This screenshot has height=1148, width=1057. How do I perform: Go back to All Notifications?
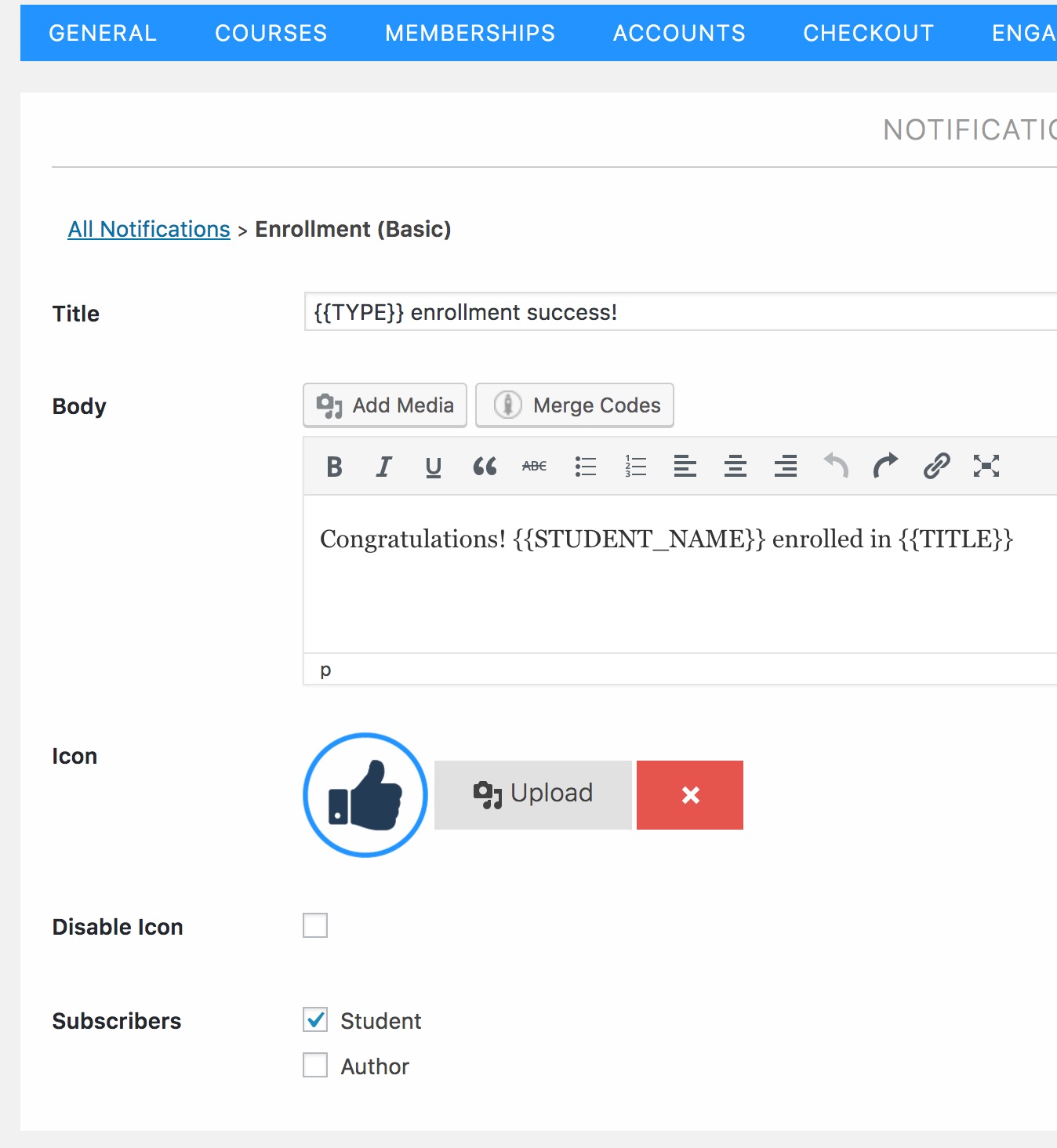149,229
